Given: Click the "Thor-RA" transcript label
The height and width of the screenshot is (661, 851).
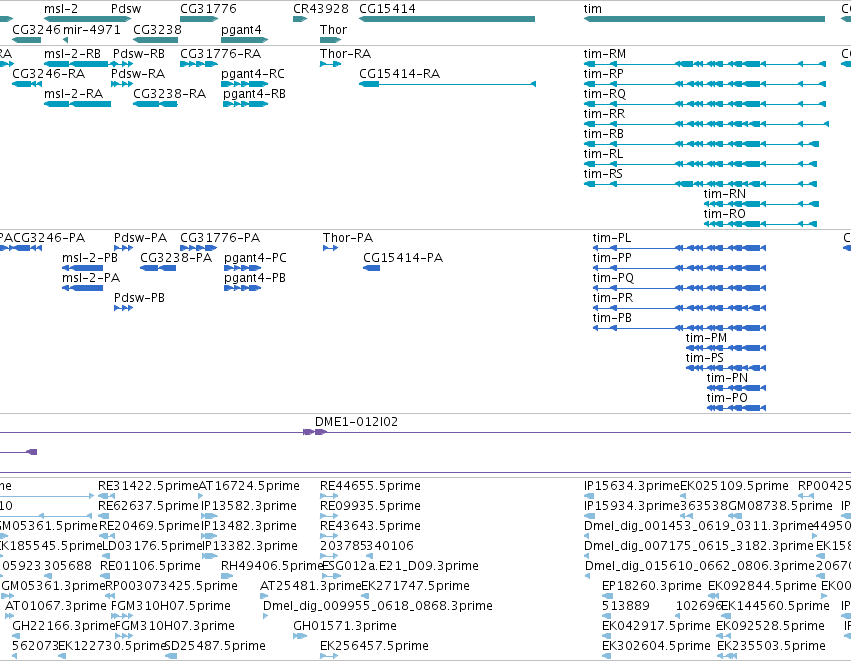Looking at the screenshot, I should click(345, 54).
